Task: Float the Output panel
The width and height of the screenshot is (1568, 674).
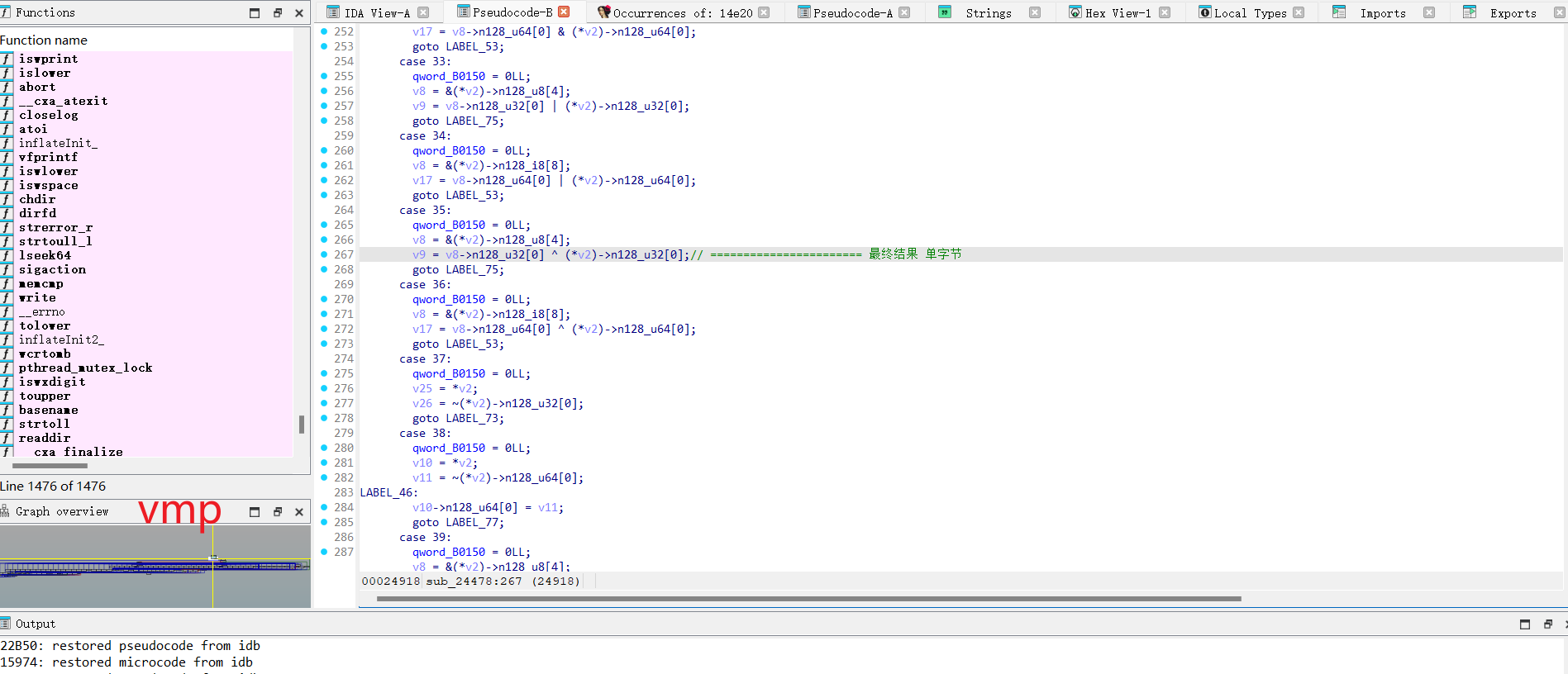Action: pyautogui.click(x=1548, y=624)
